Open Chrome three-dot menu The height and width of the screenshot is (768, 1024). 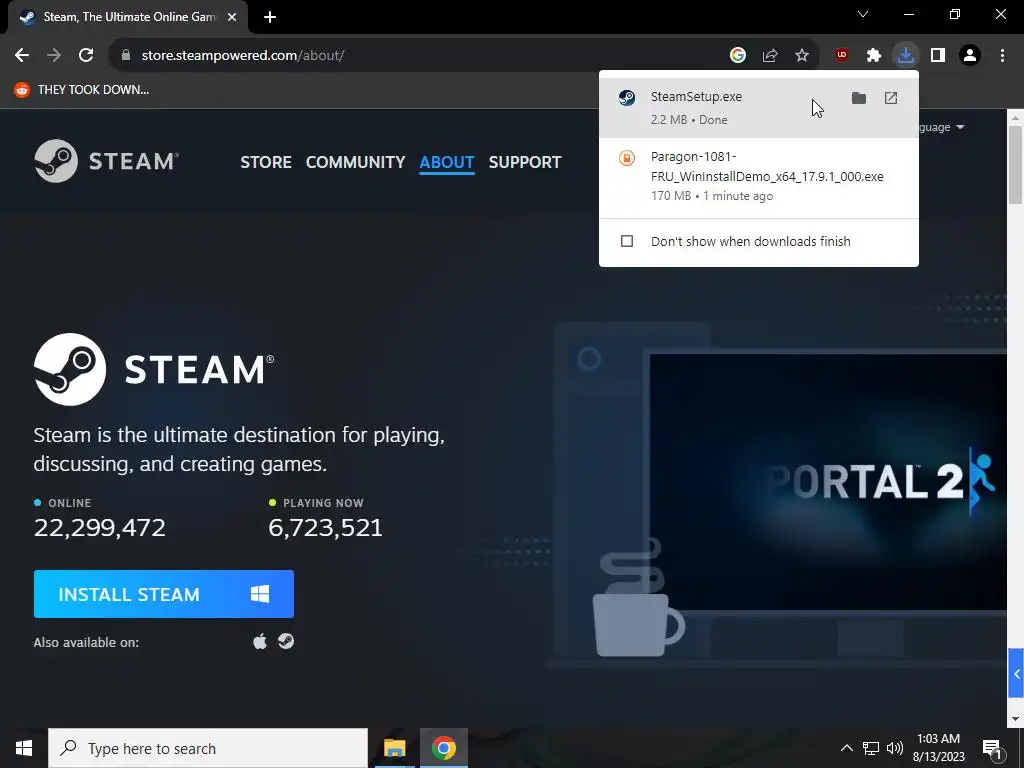(x=1002, y=56)
